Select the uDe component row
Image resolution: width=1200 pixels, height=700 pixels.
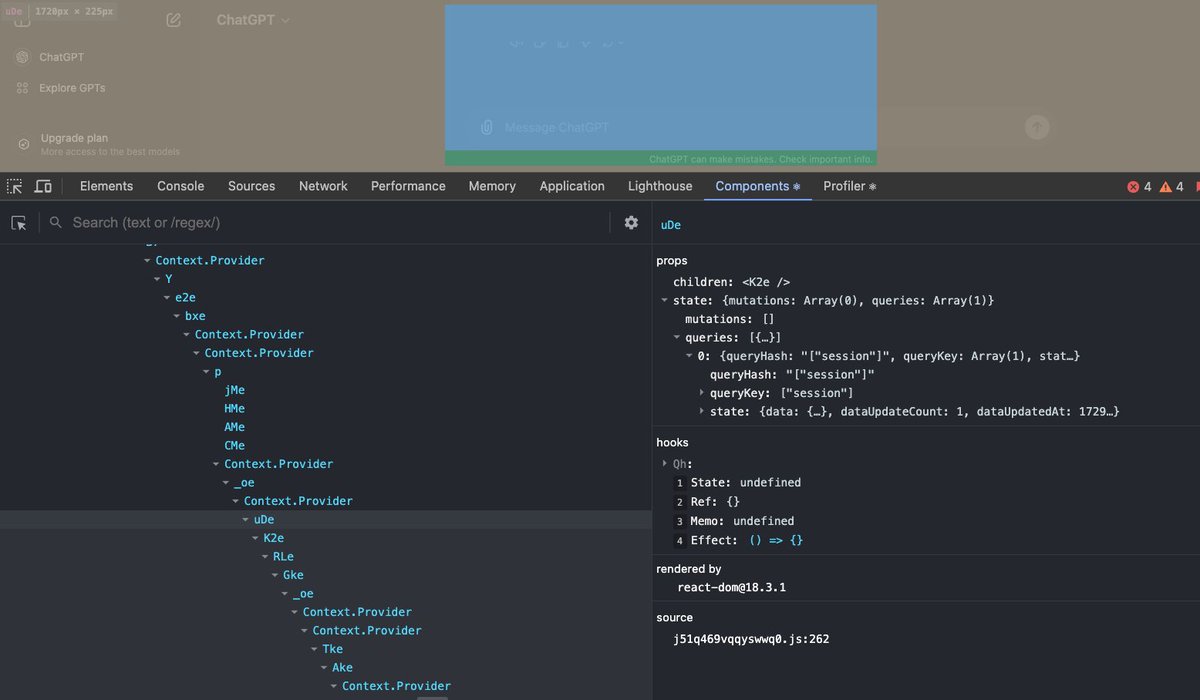click(326, 520)
